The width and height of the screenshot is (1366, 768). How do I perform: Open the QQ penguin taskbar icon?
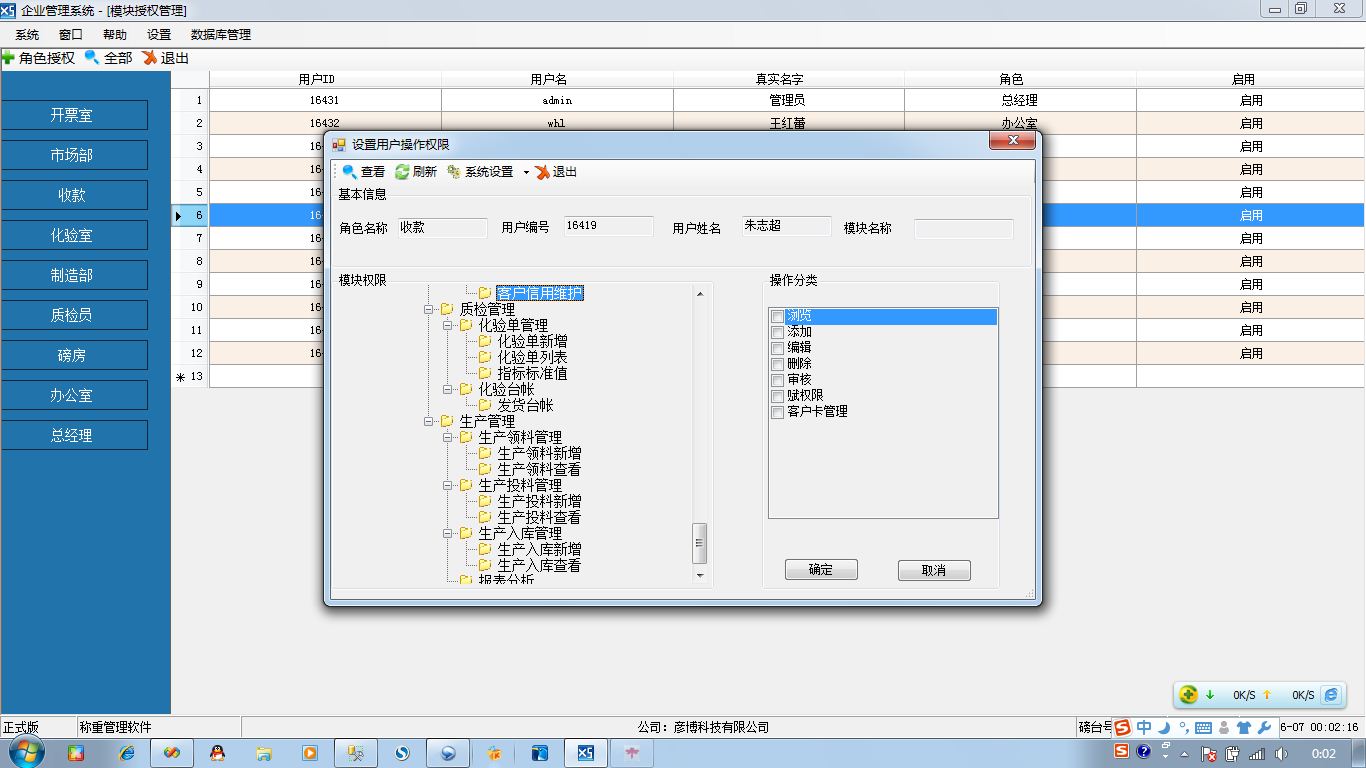pyautogui.click(x=218, y=753)
